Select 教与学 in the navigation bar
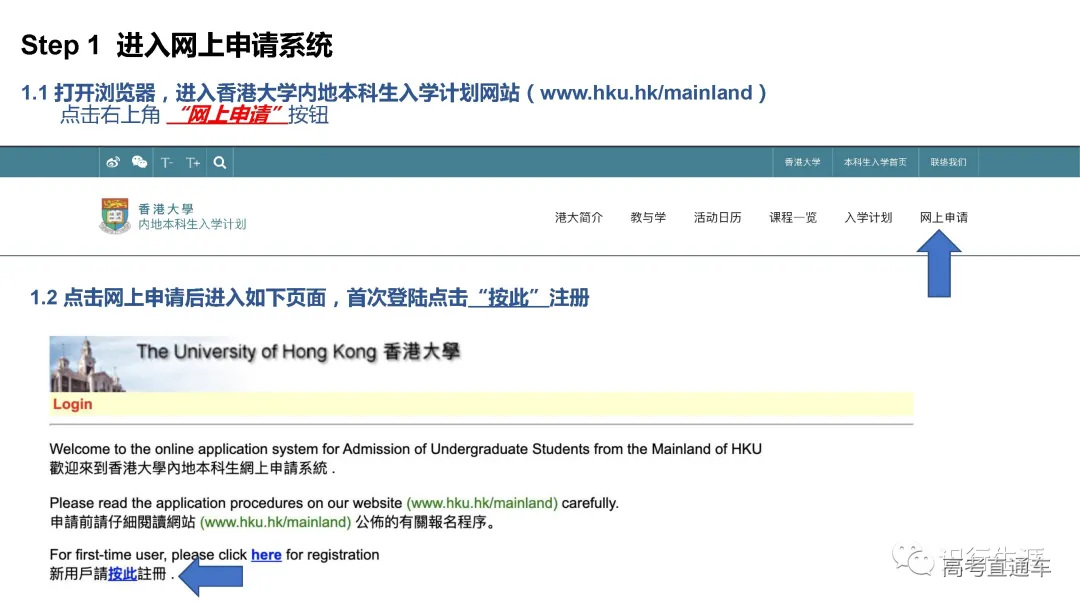The height and width of the screenshot is (607, 1080). (648, 217)
